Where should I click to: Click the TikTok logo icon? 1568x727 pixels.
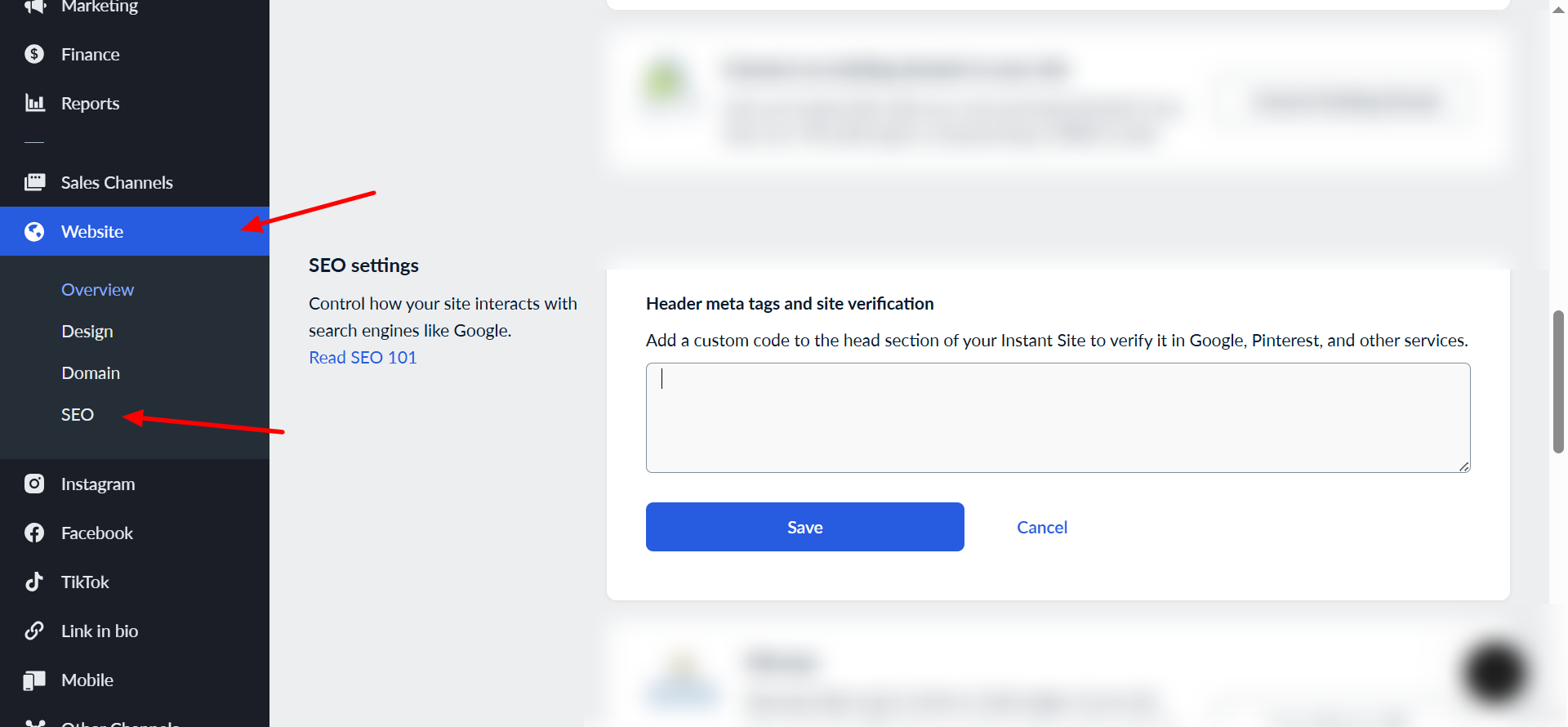tap(34, 582)
